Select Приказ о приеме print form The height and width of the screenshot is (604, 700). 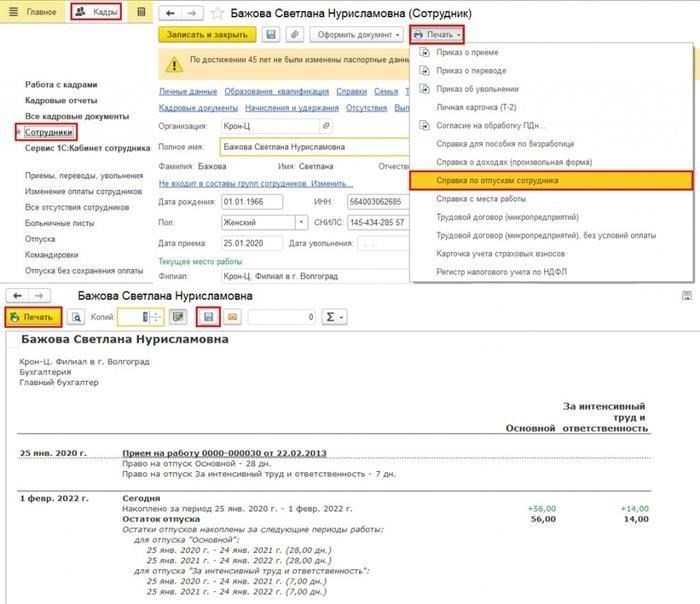(x=467, y=53)
